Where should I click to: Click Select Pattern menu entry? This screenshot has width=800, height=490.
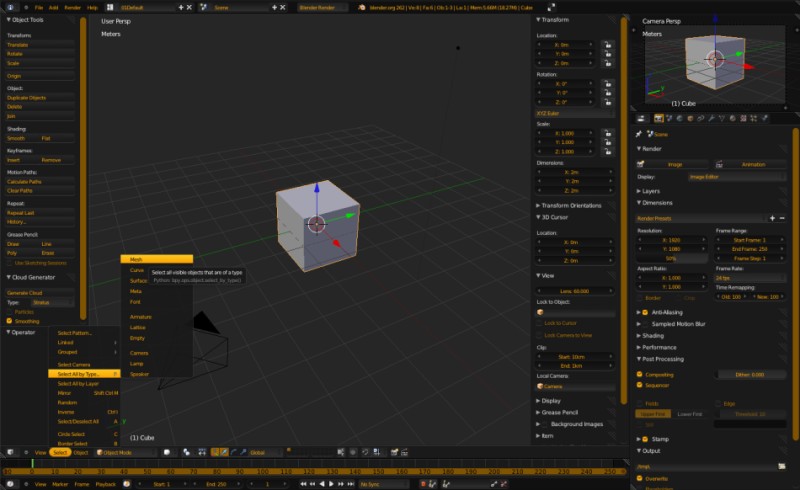pos(84,333)
